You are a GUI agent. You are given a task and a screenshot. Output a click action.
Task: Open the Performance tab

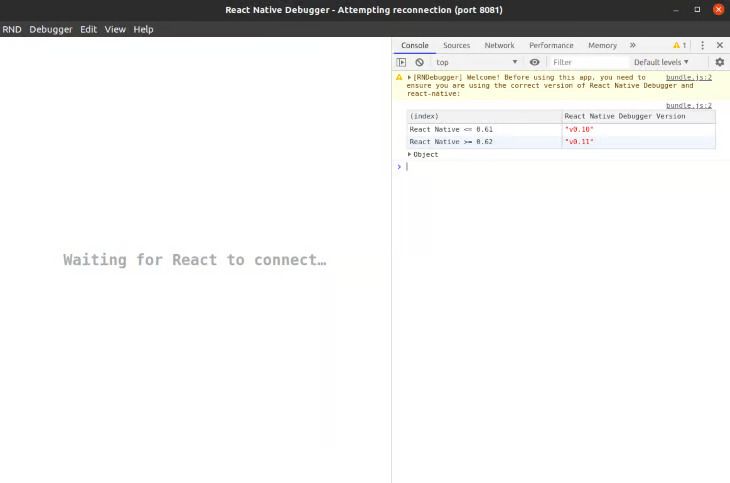pyautogui.click(x=551, y=45)
